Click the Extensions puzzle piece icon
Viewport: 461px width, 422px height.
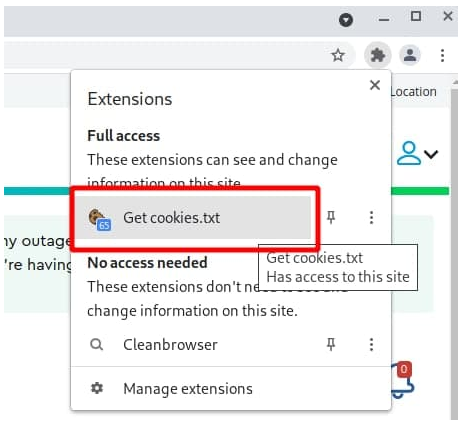(377, 55)
